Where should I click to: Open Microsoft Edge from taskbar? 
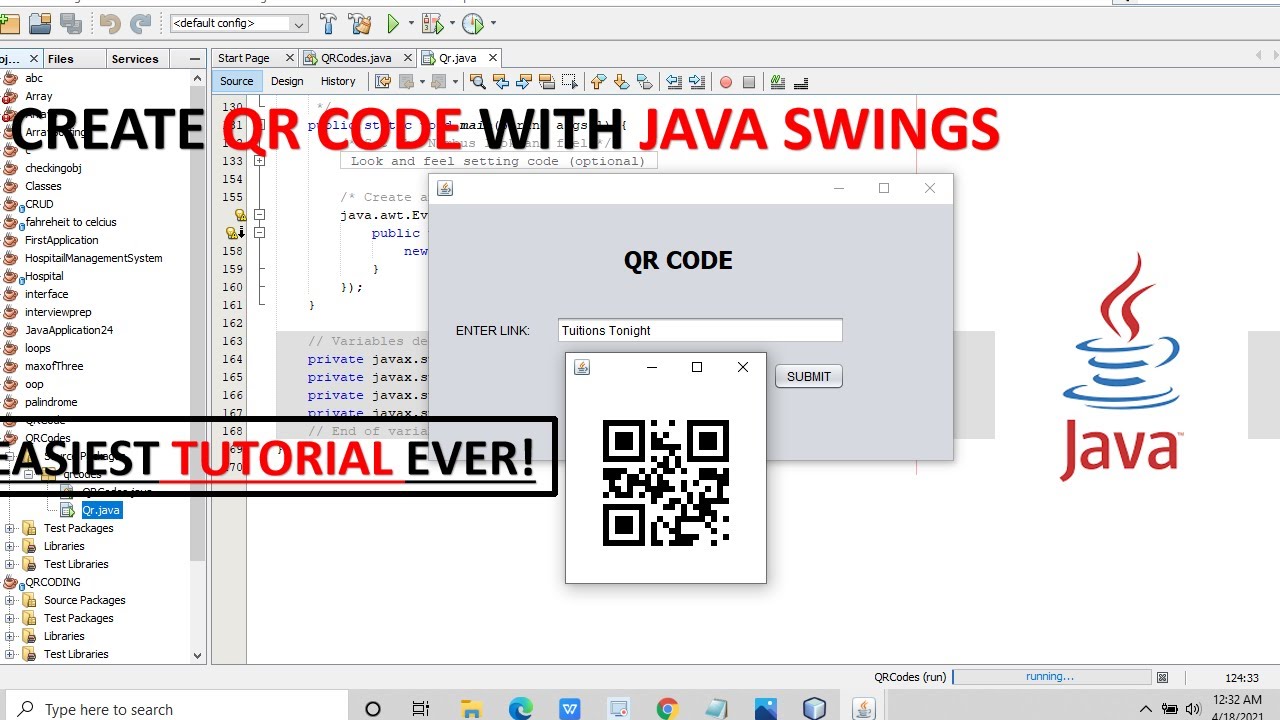(x=520, y=709)
